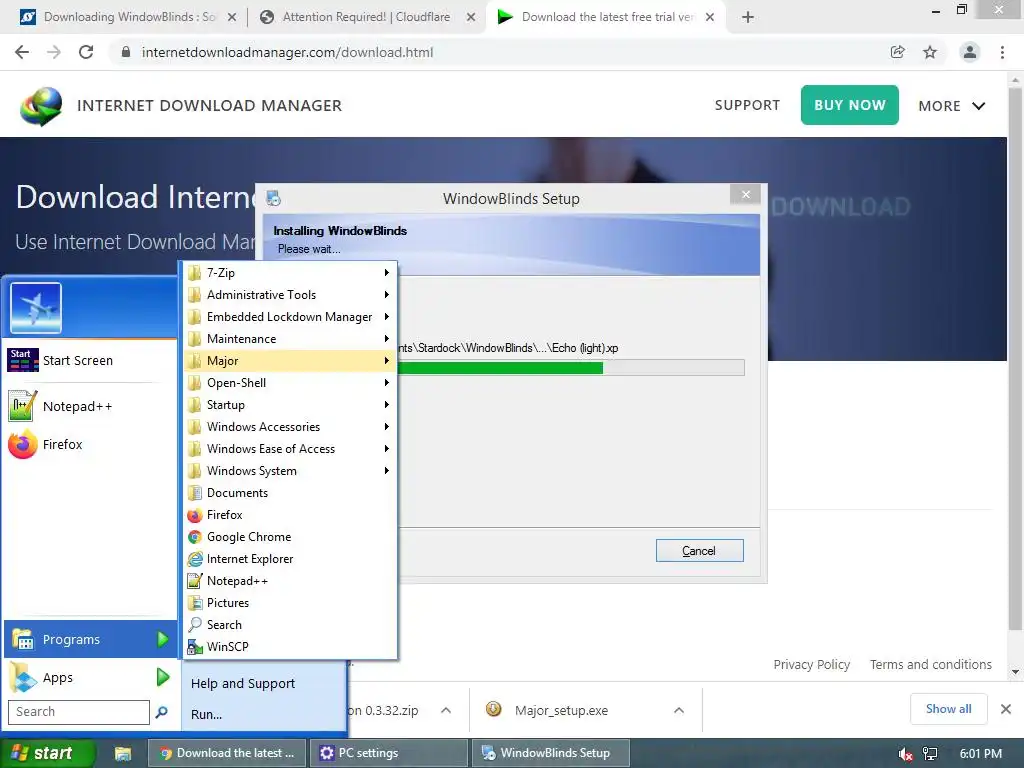1024x768 pixels.
Task: Click Show all downloads button
Action: (948, 709)
